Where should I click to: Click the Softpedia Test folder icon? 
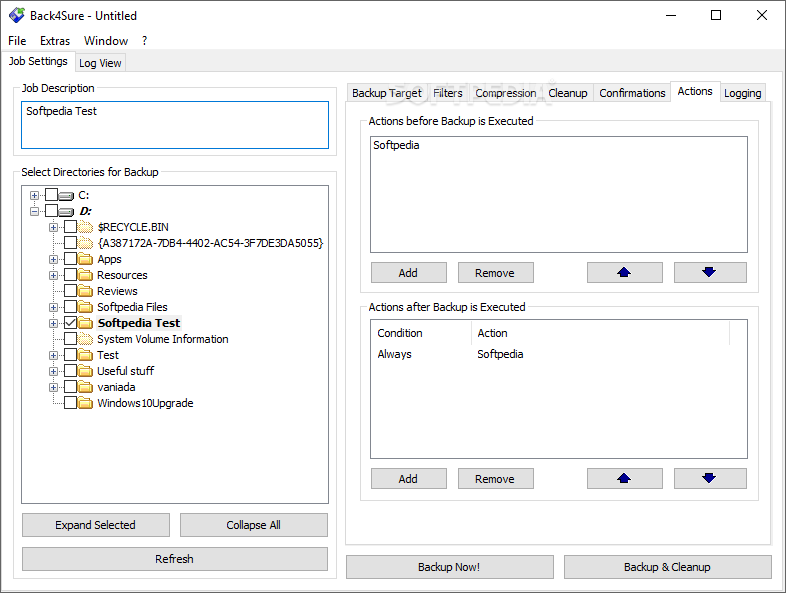(86, 323)
